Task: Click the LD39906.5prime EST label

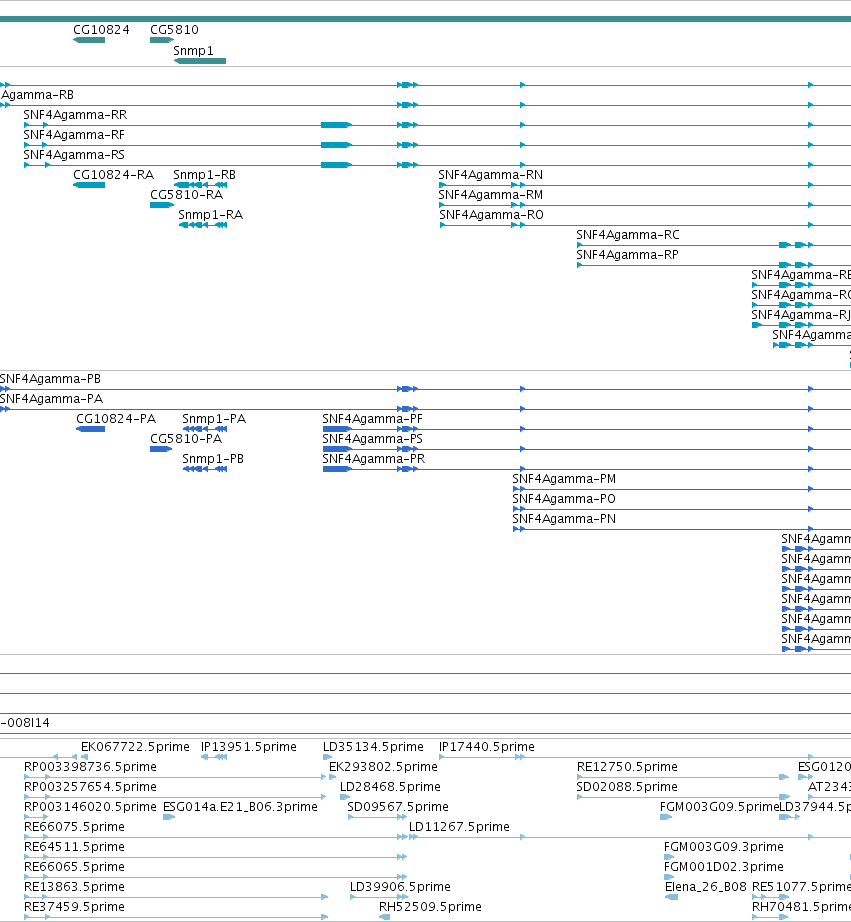Action: [401, 887]
